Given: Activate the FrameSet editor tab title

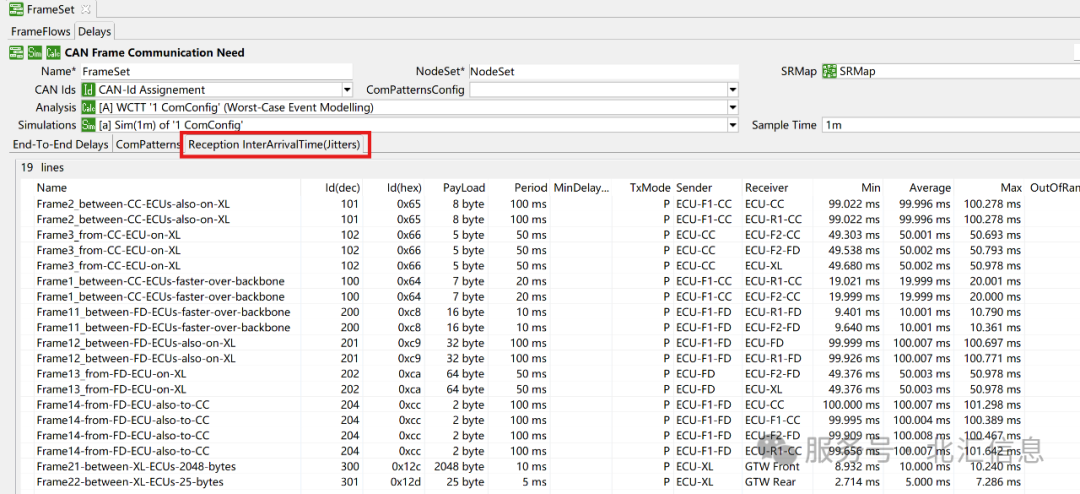Looking at the screenshot, I should click(52, 10).
